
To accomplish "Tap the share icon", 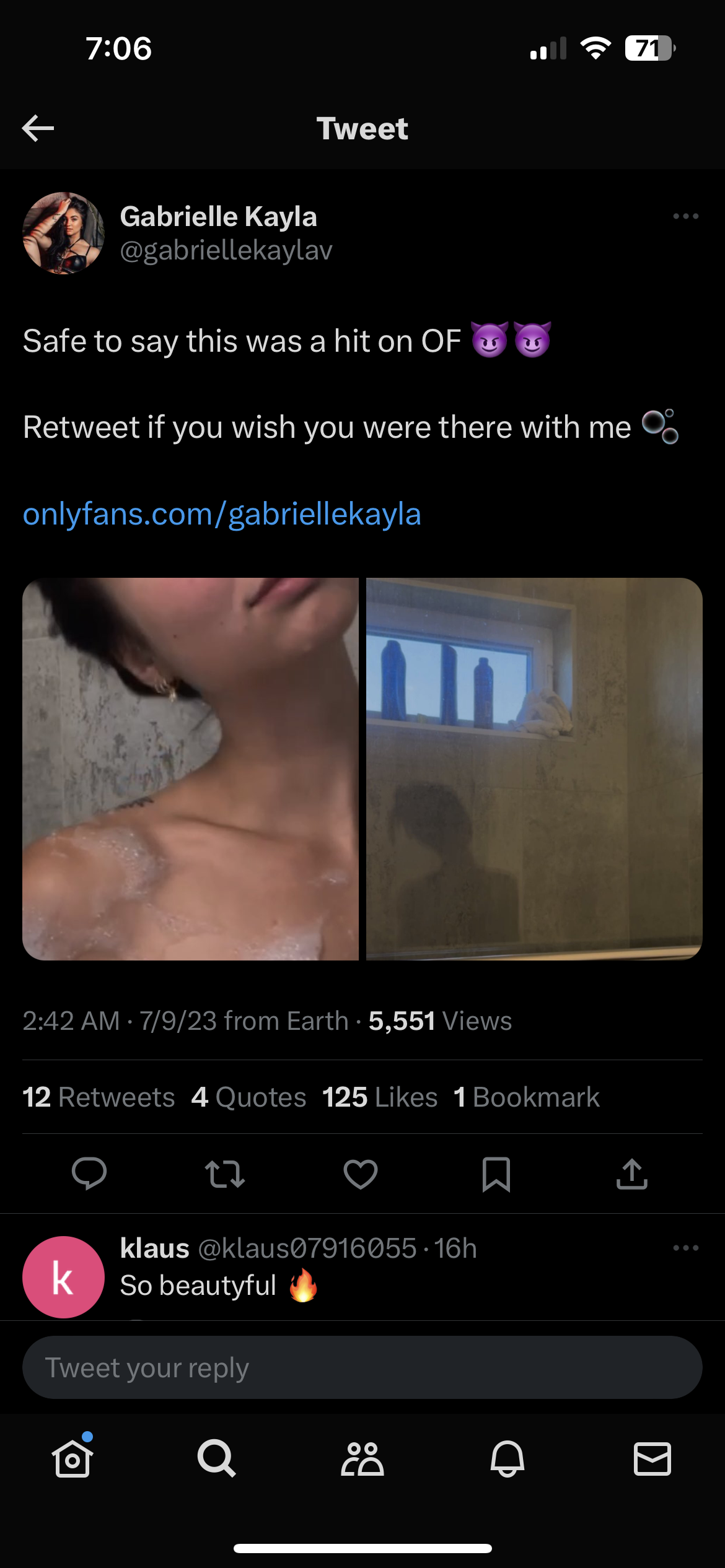I will pyautogui.click(x=631, y=1174).
